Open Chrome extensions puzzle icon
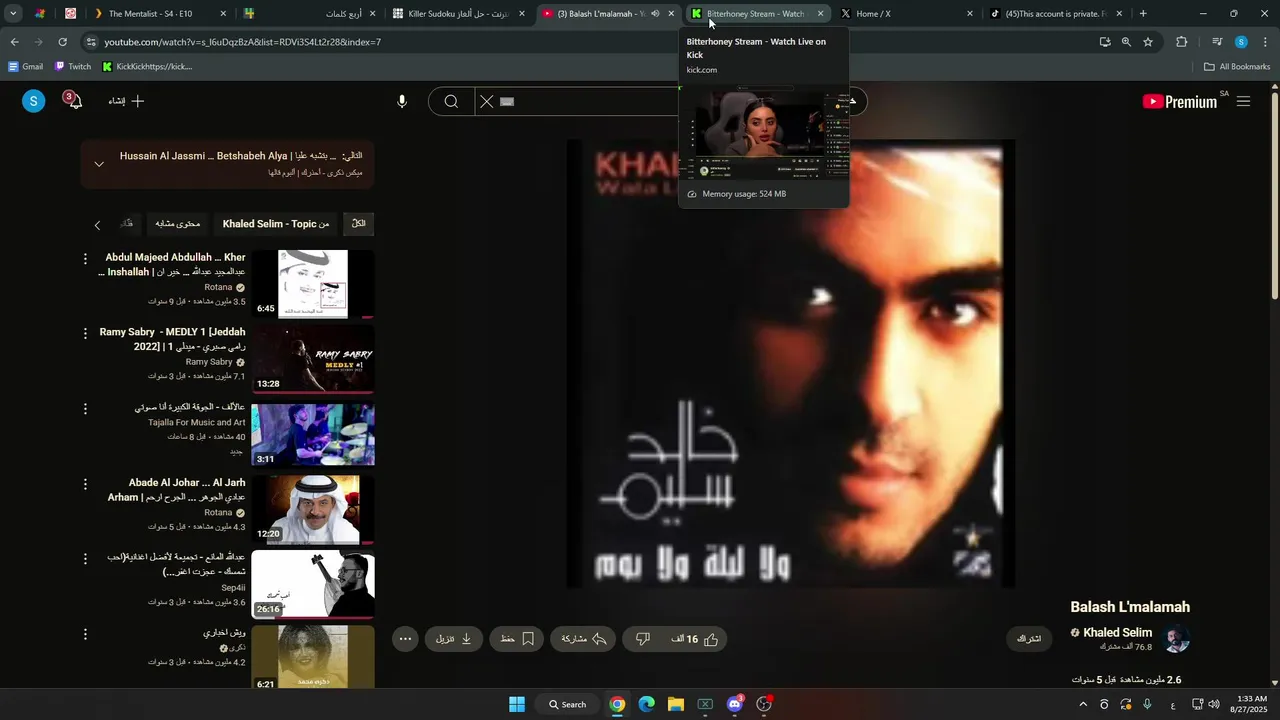 tap(1182, 42)
